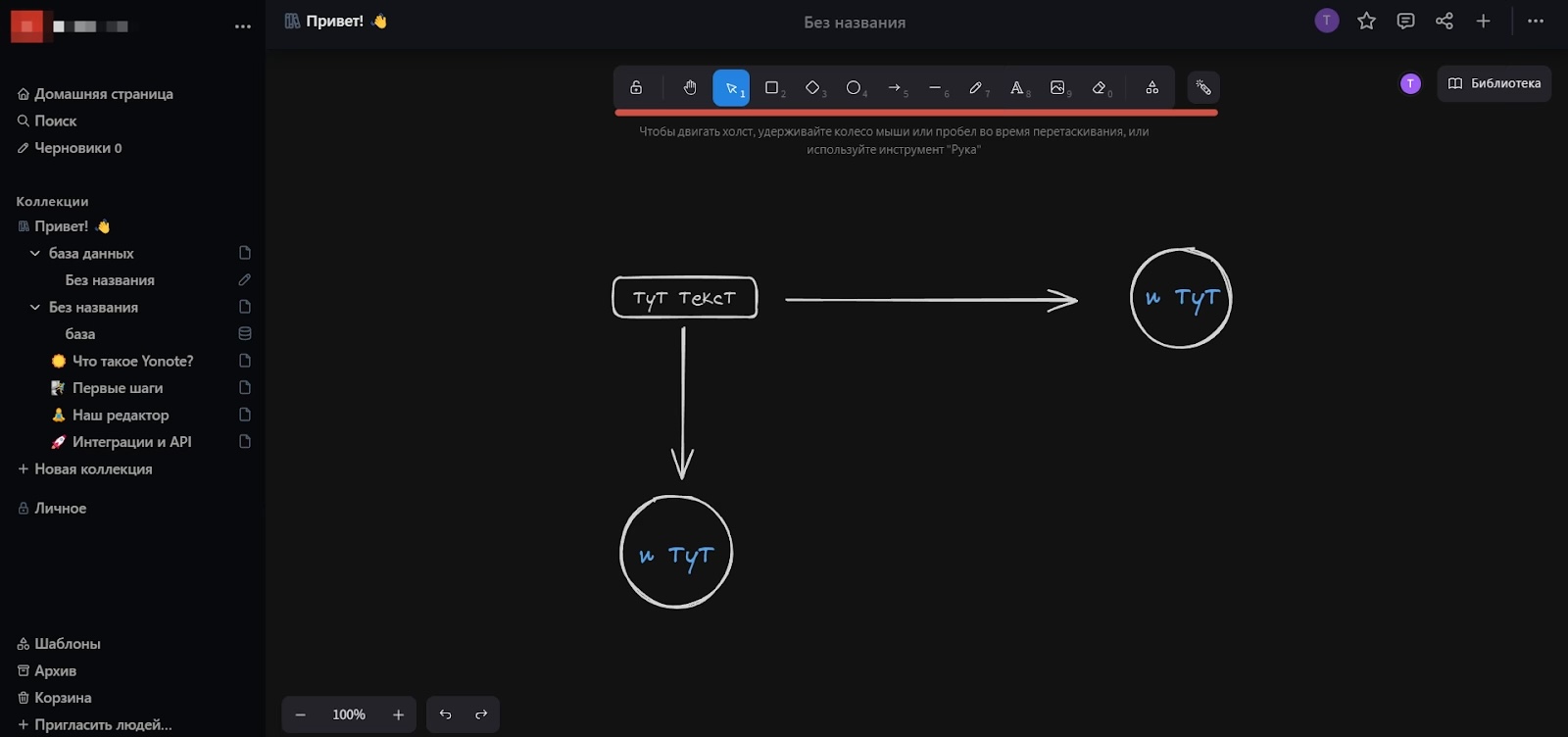The width and height of the screenshot is (1568, 737).
Task: Go to Домашняя страница
Action: [103, 94]
